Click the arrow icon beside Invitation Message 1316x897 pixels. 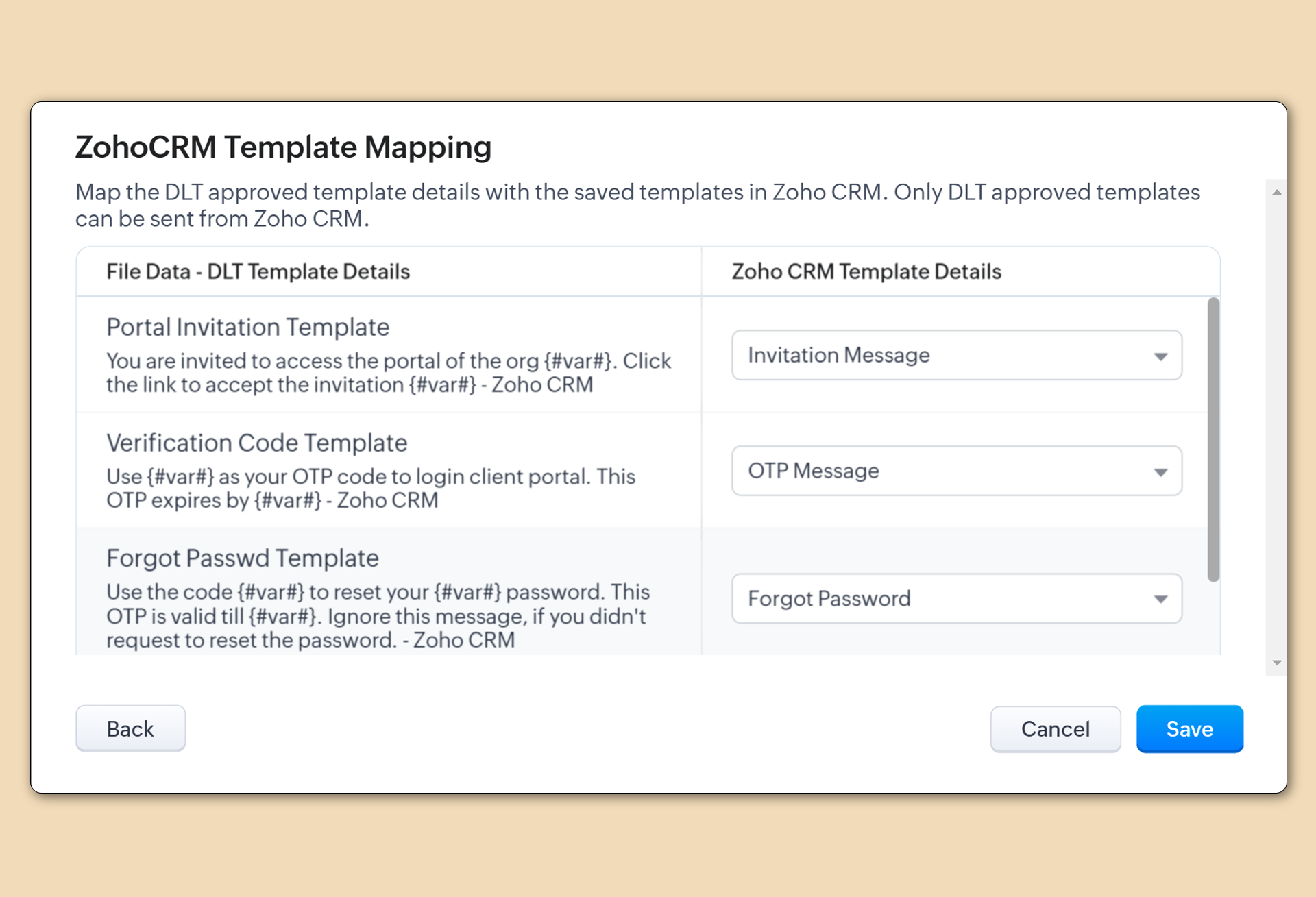[1160, 356]
